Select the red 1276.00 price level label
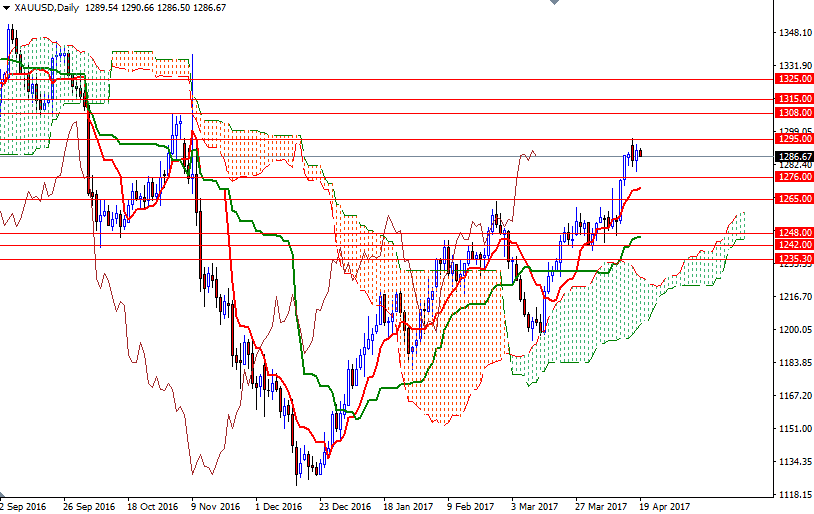 [x=794, y=177]
